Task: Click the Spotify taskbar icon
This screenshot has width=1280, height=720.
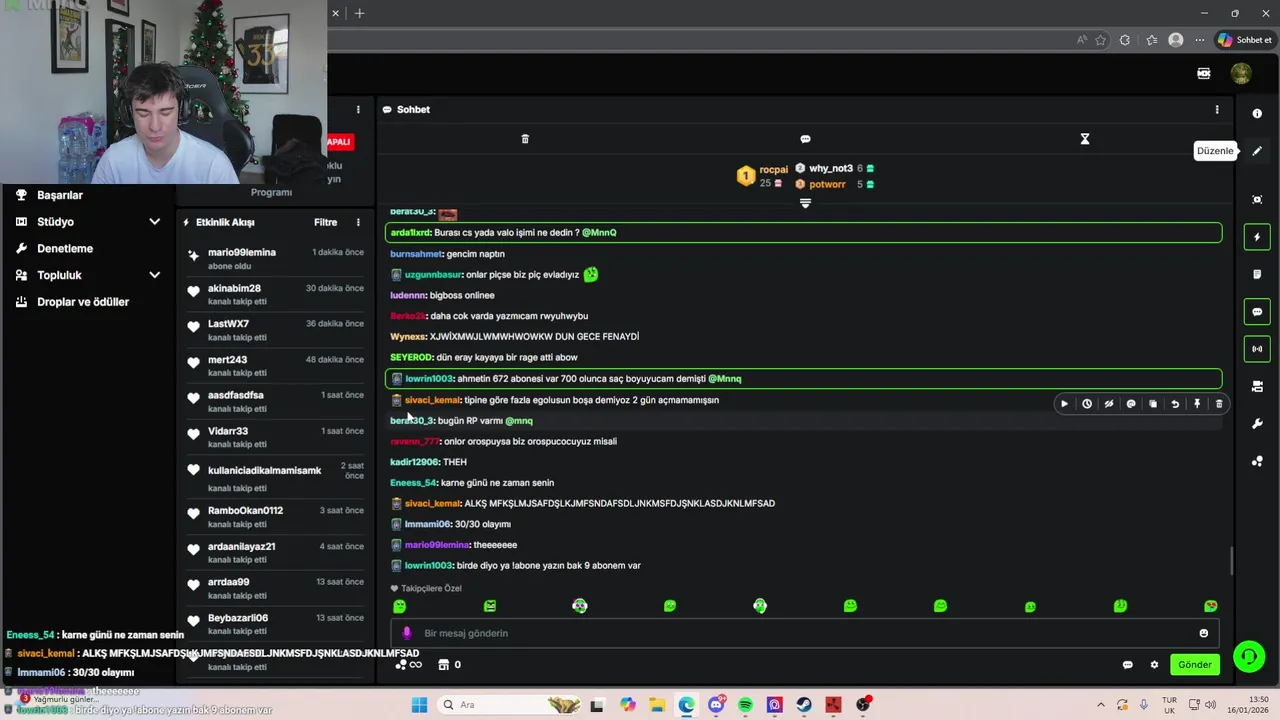Action: [x=745, y=705]
